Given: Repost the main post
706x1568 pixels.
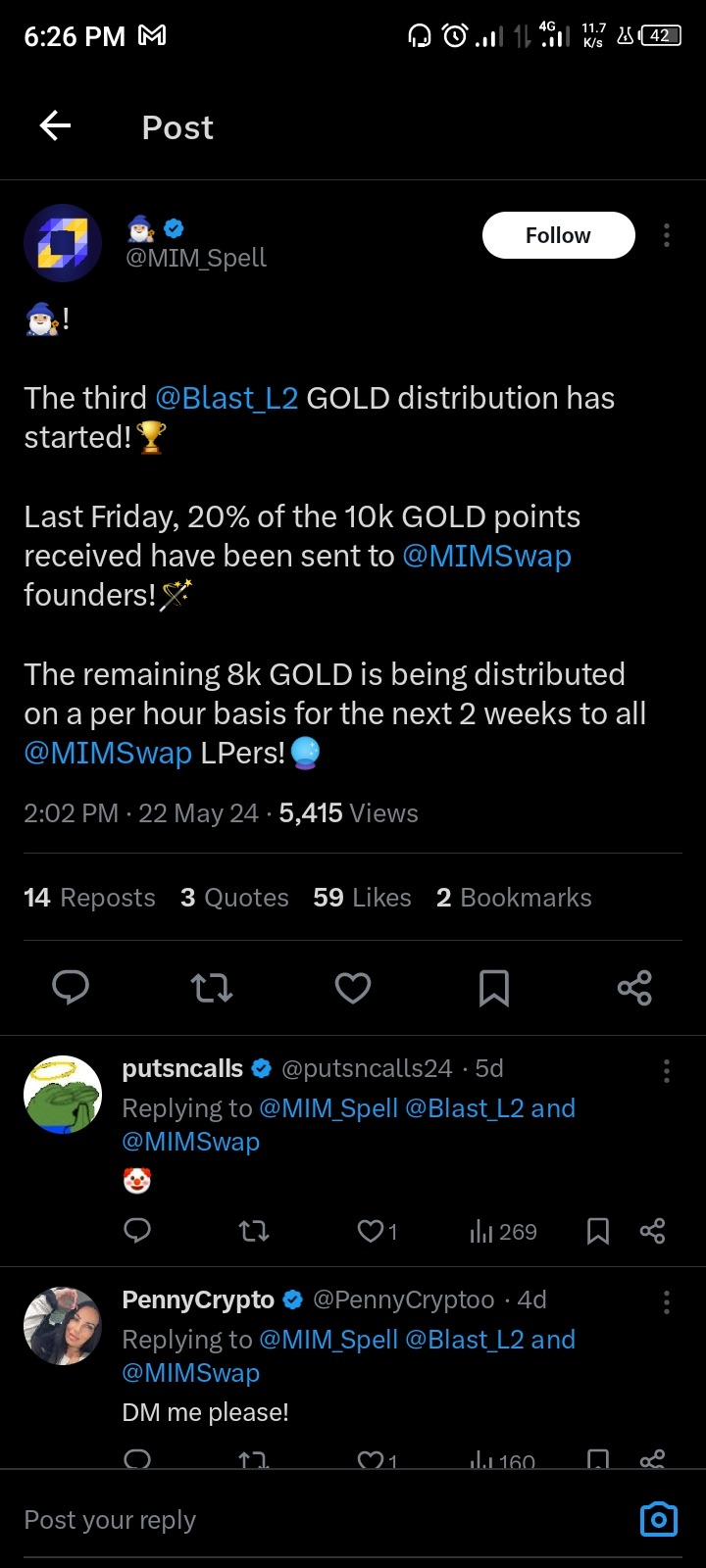Looking at the screenshot, I should pyautogui.click(x=212, y=988).
